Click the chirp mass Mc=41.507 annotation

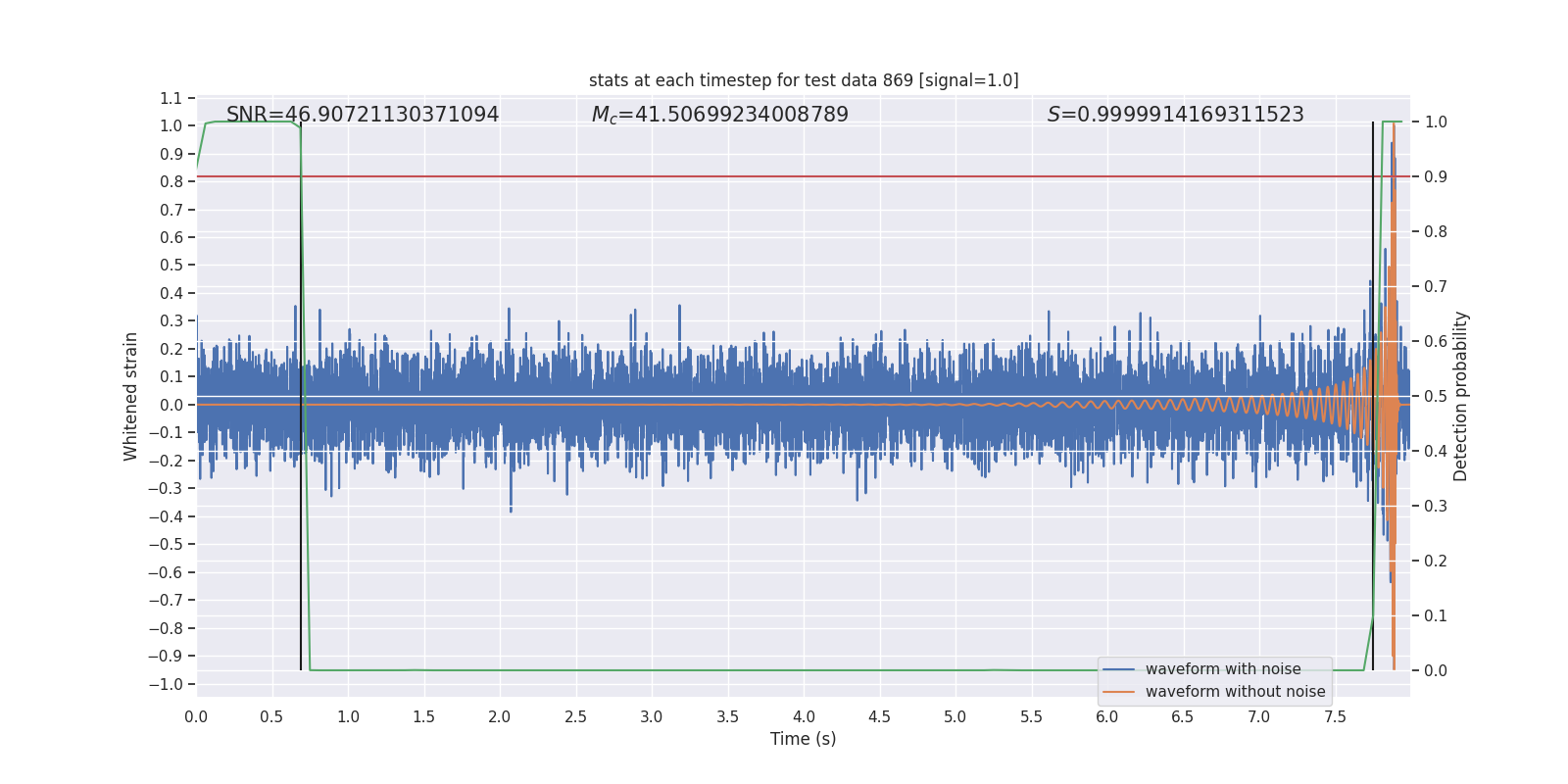click(x=720, y=115)
